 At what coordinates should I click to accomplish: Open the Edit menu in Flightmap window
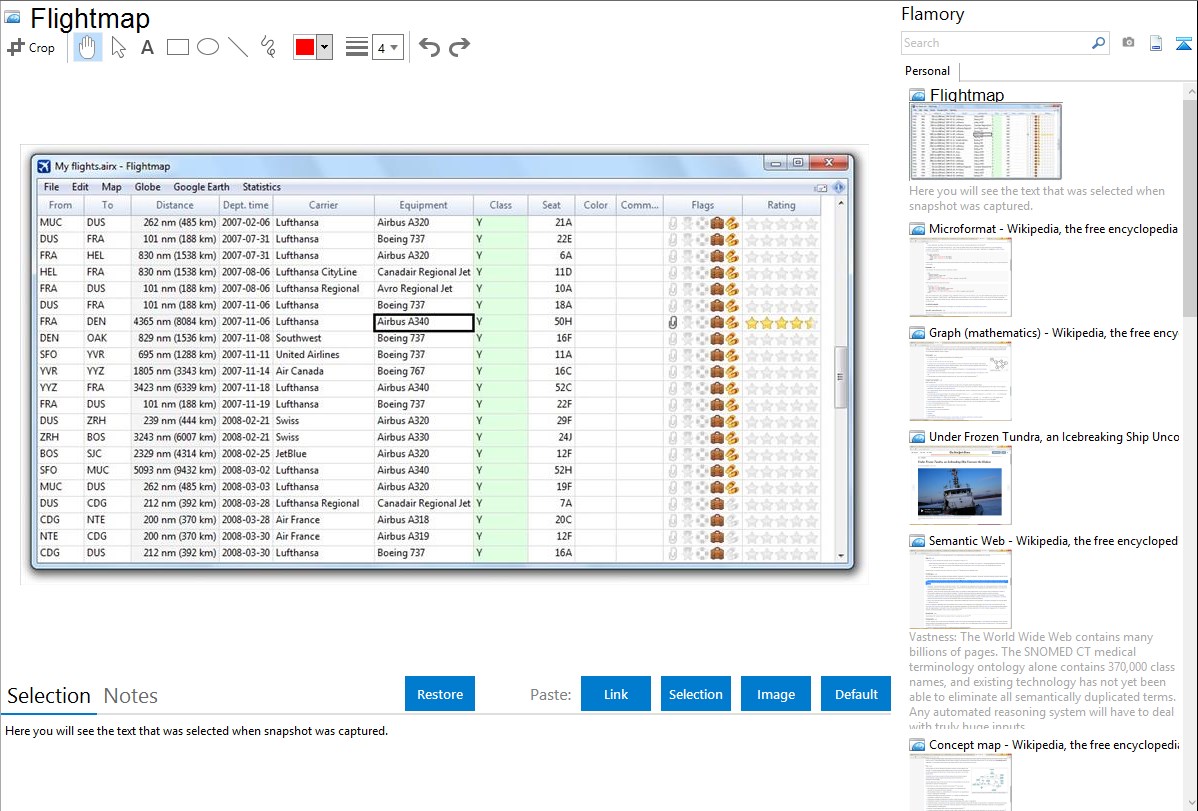pyautogui.click(x=80, y=187)
